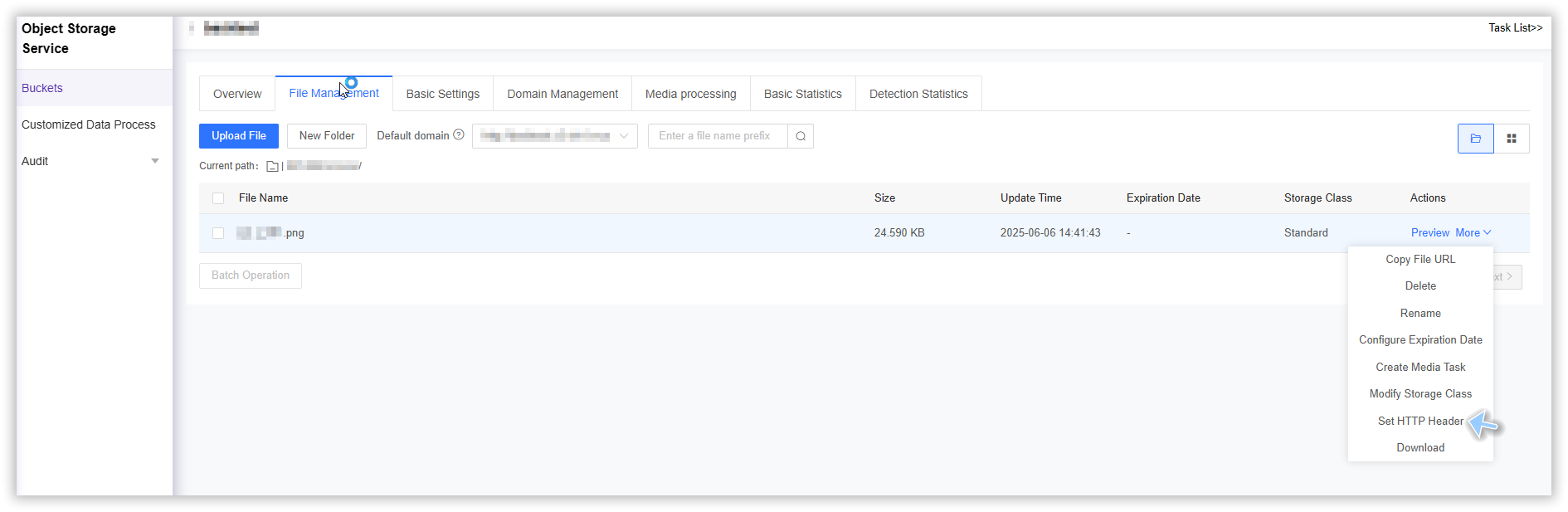Click the New Folder button
The width and height of the screenshot is (1568, 512).
tap(327, 136)
